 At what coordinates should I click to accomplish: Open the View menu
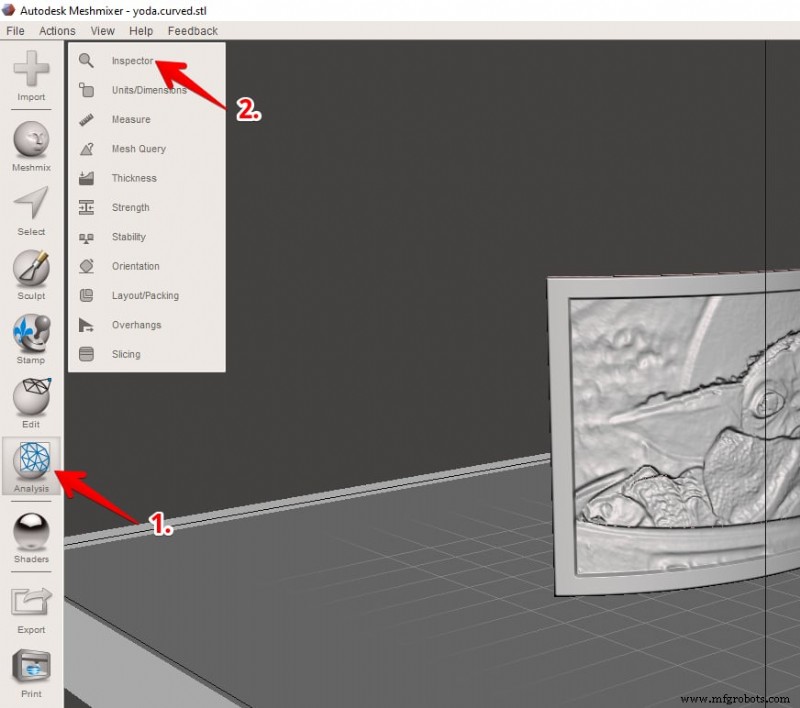(x=103, y=31)
